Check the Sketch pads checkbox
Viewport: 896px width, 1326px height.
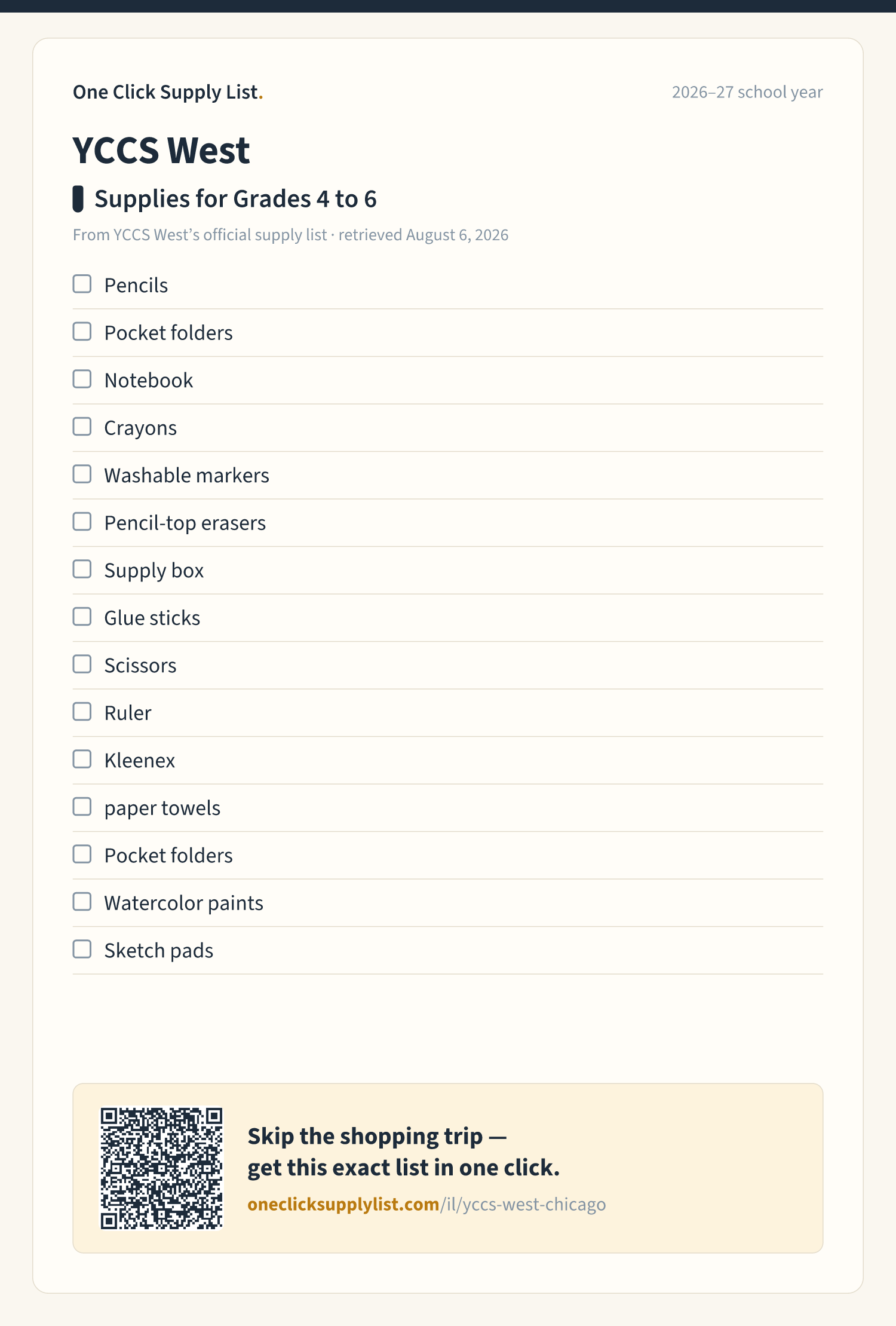pos(82,949)
